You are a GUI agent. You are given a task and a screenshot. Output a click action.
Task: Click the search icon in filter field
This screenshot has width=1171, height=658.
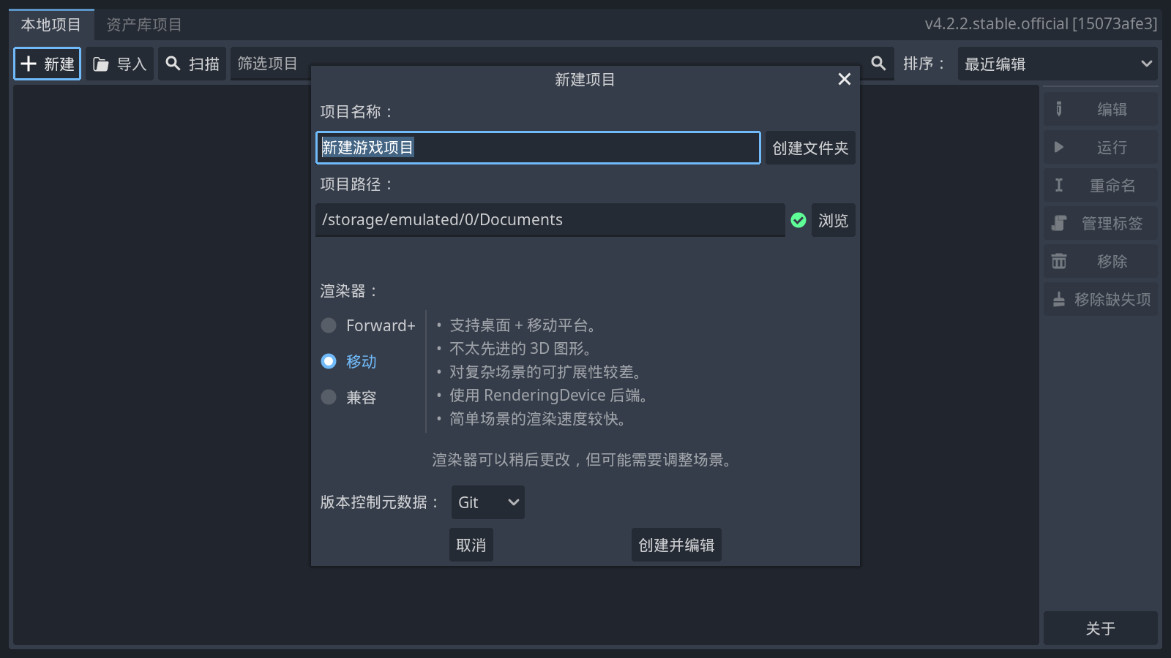878,63
